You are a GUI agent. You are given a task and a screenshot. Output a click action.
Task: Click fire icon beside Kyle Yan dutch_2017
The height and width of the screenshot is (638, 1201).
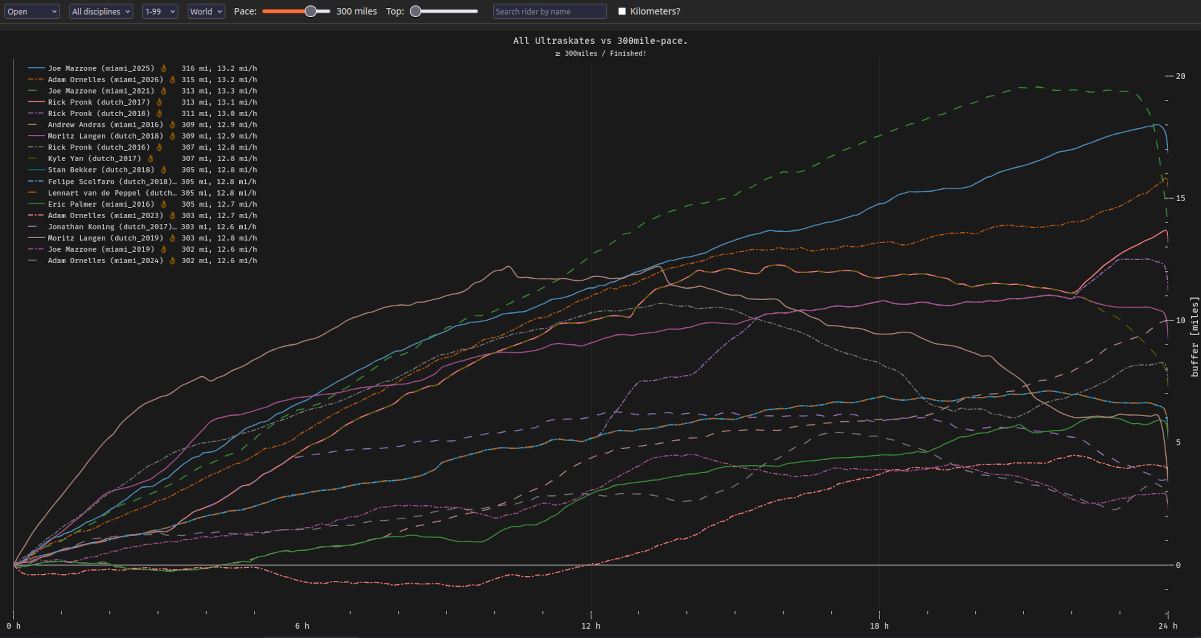[x=151, y=158]
